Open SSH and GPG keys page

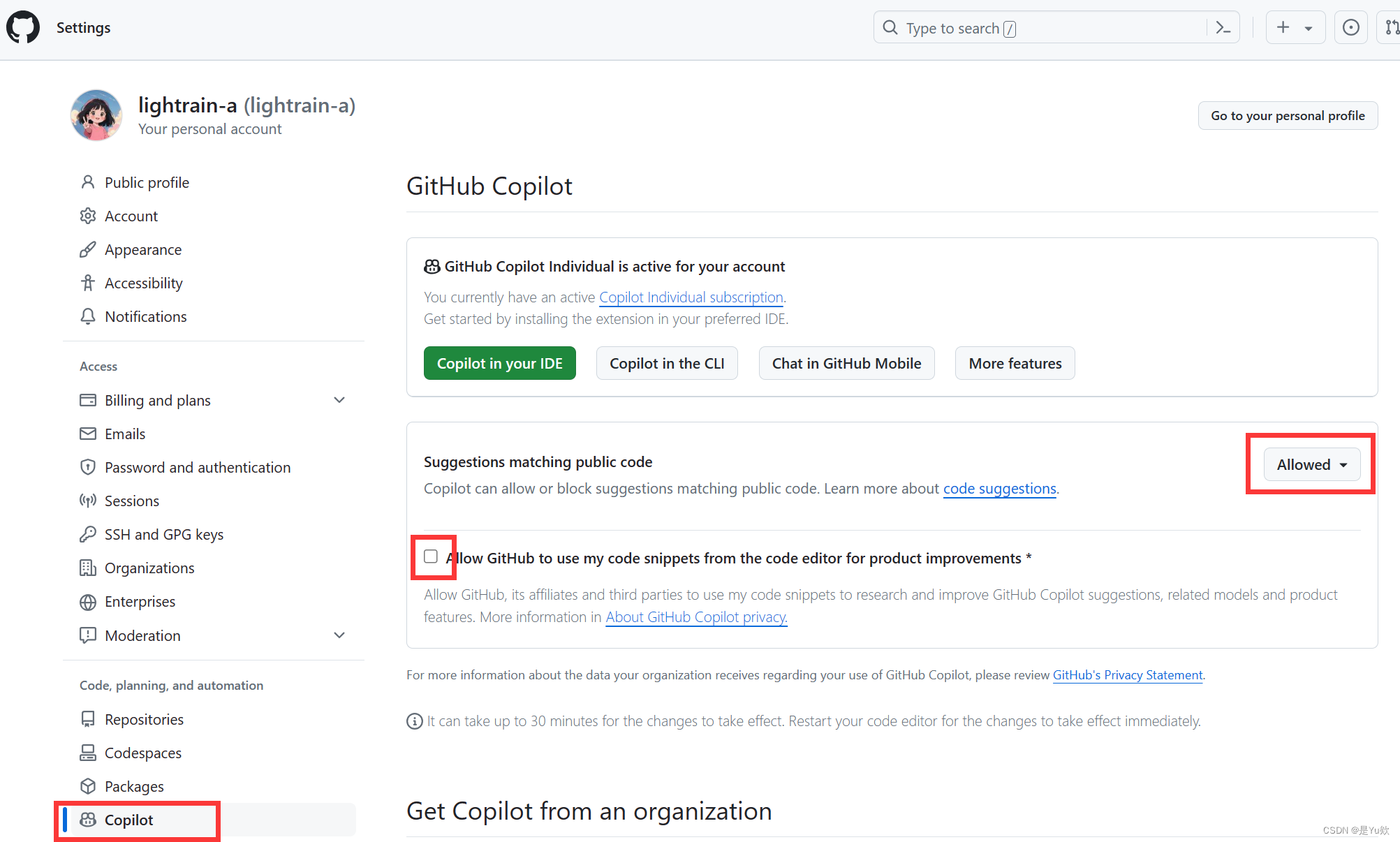[x=164, y=534]
